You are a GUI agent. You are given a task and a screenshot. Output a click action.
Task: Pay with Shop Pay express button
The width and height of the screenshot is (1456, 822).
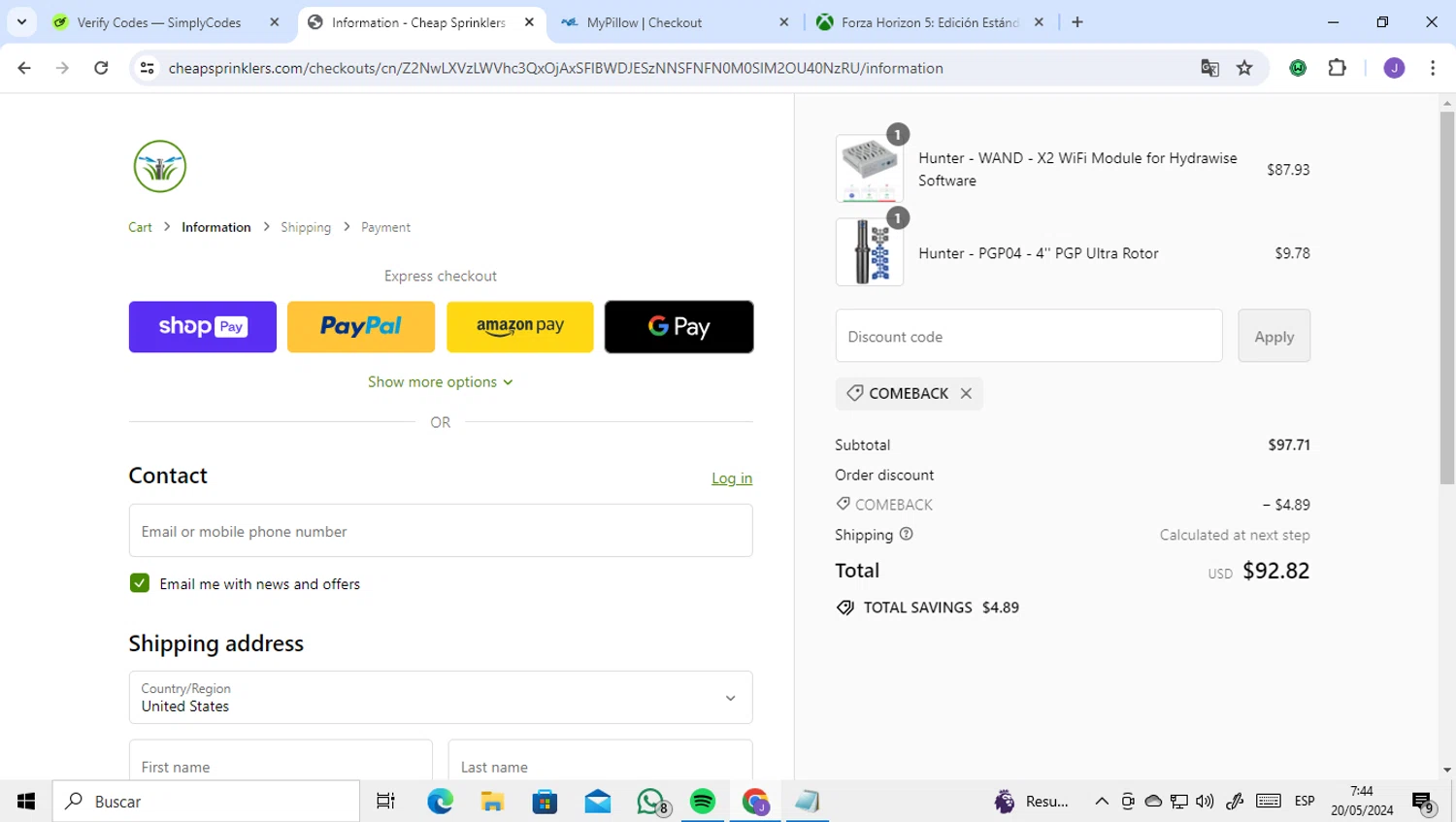(x=203, y=326)
